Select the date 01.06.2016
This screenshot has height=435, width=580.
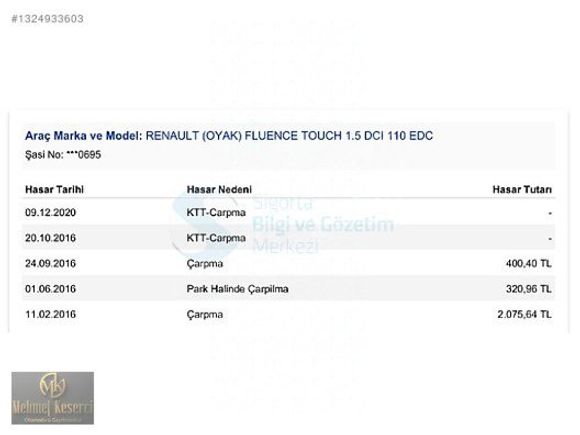click(50, 289)
